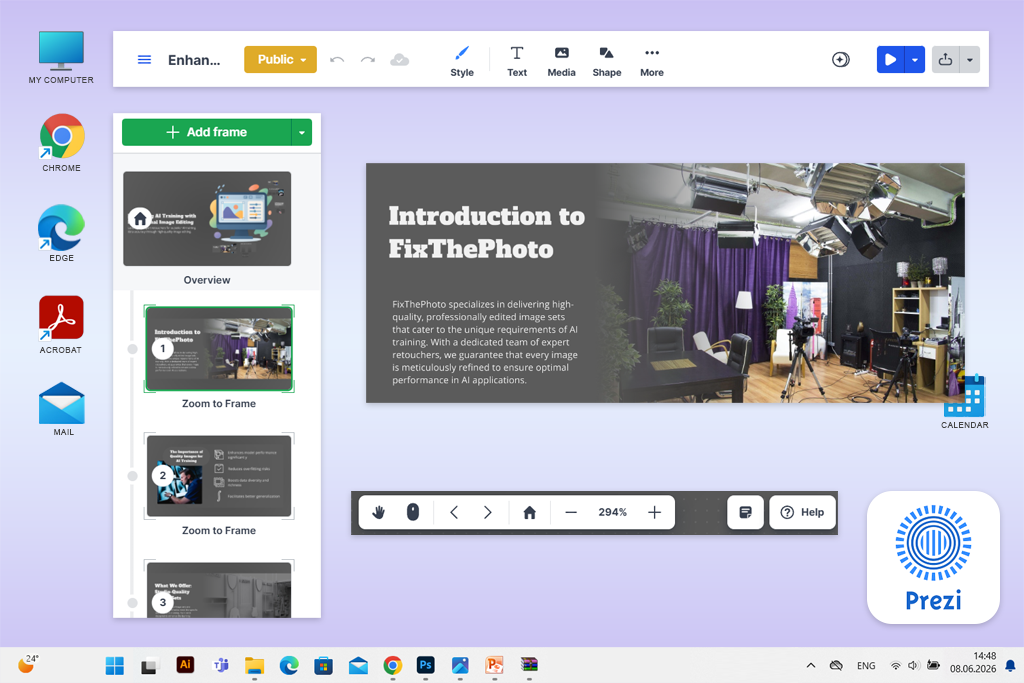Check the cloud save status icon
Image resolution: width=1024 pixels, height=683 pixels.
[400, 60]
